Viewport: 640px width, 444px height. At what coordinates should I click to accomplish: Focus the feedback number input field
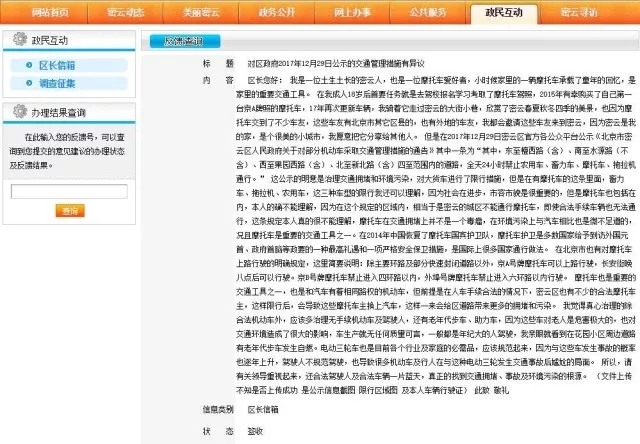[69, 191]
